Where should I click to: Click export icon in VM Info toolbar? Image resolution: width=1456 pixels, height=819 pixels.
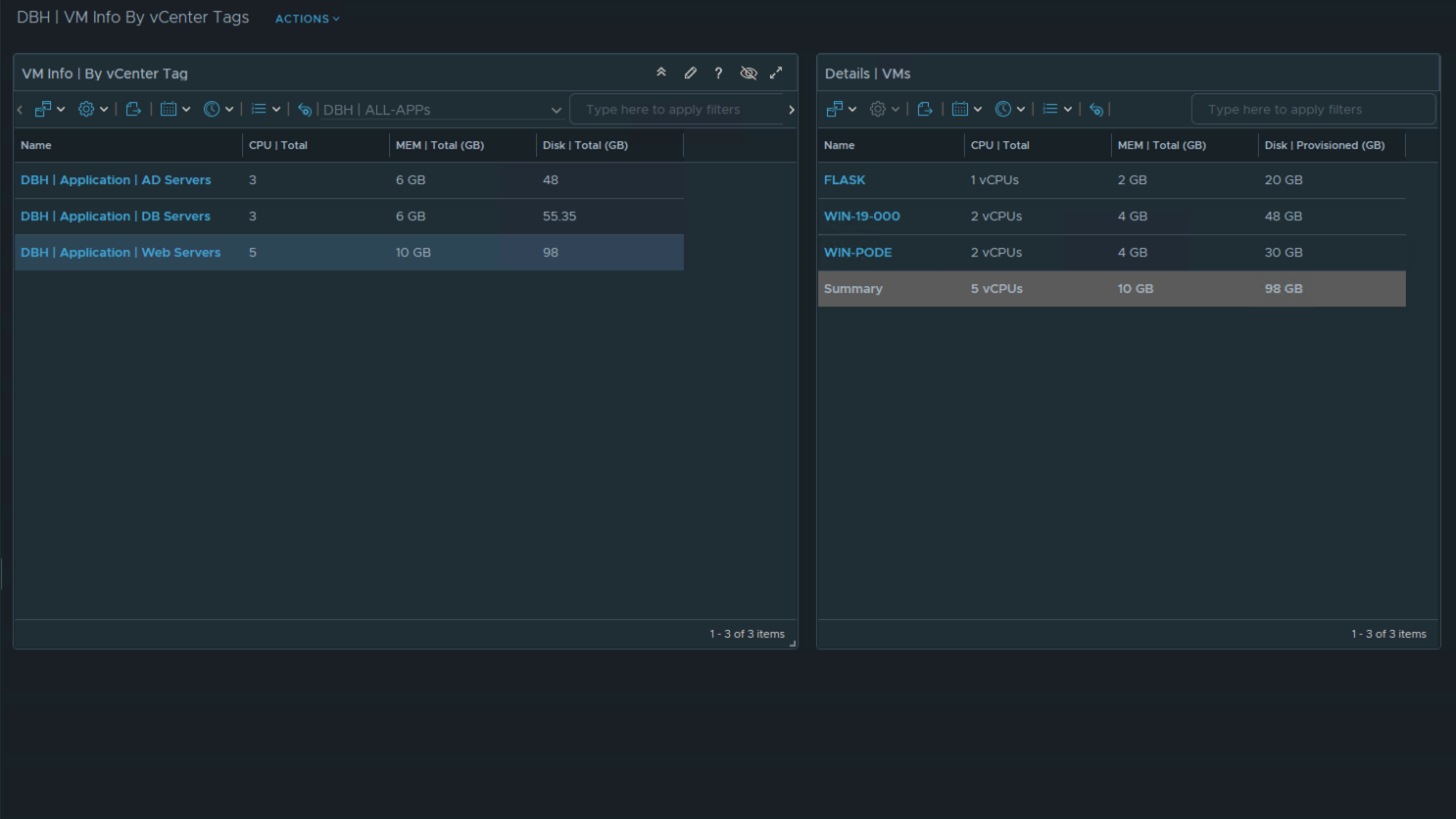pos(133,109)
